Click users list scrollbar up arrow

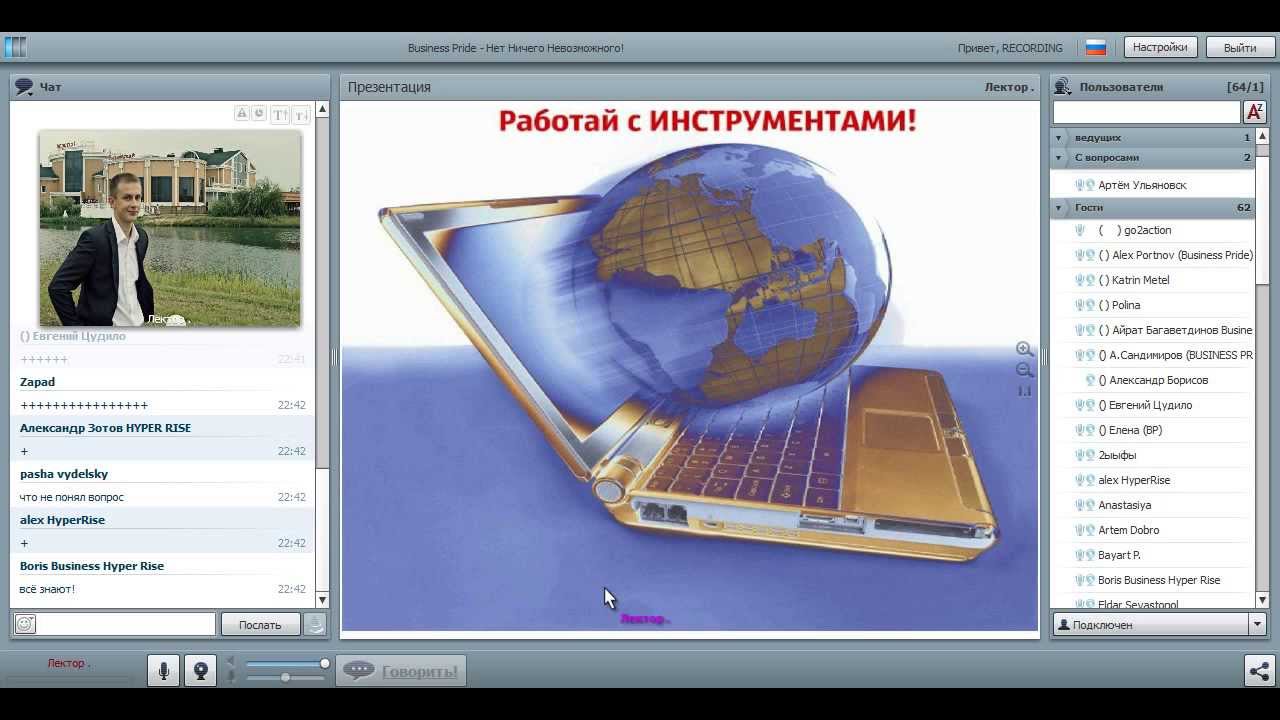[1262, 136]
